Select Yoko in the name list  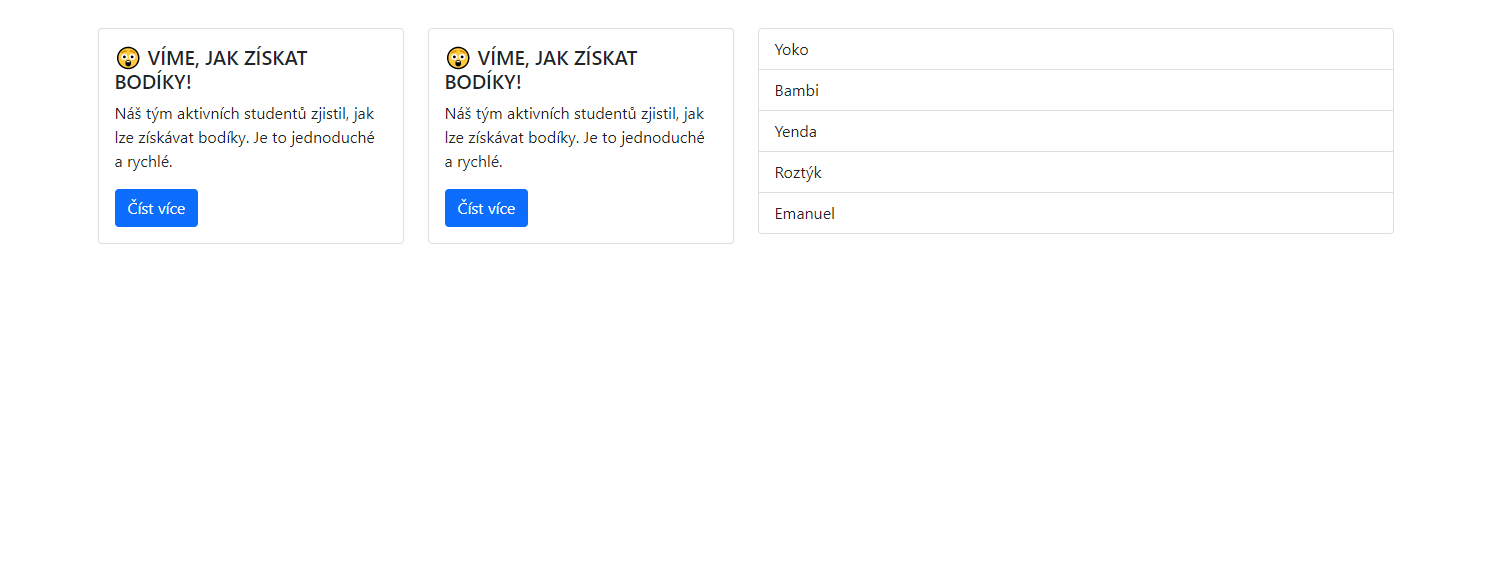[x=792, y=50]
